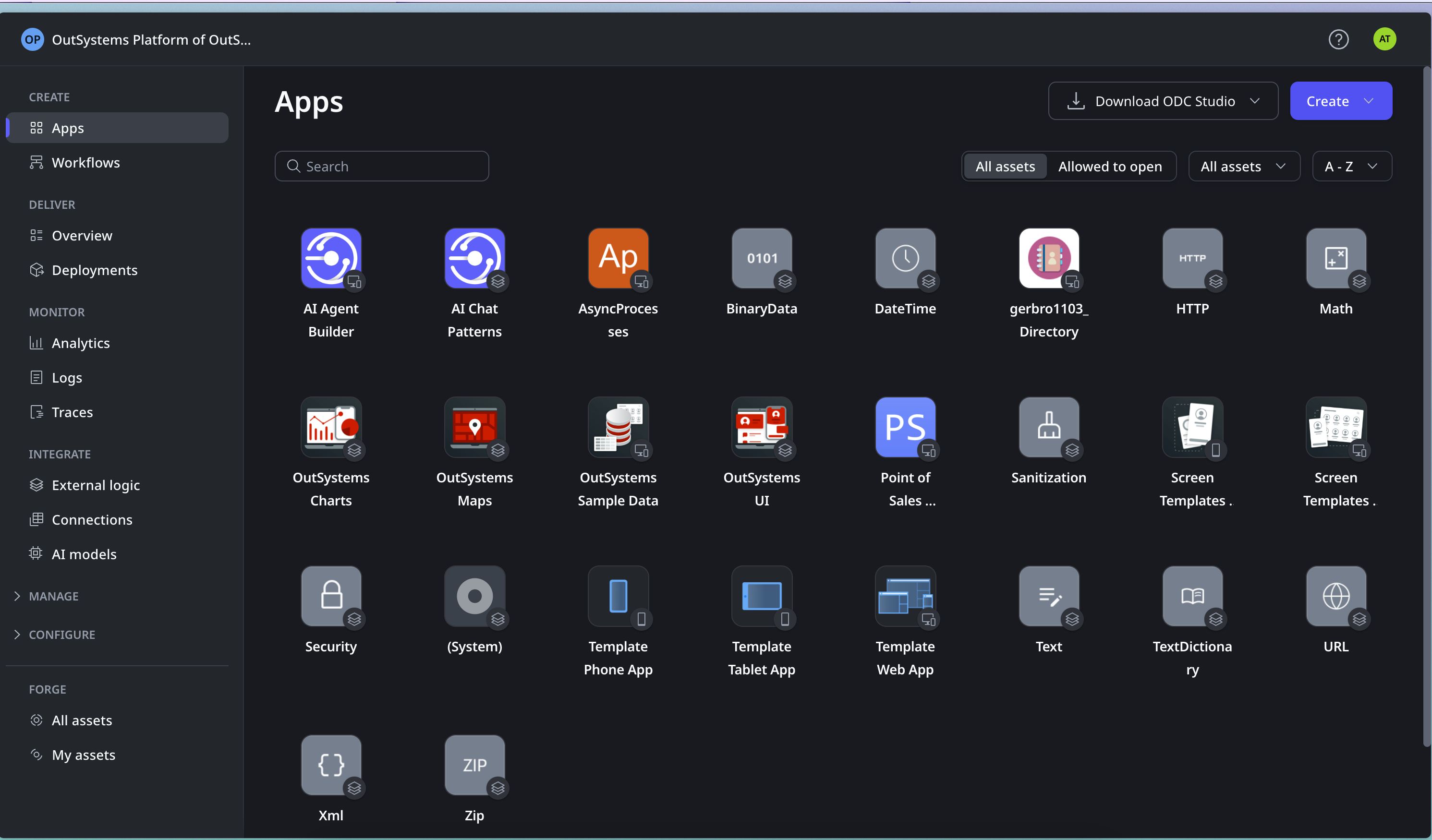Open the BinaryData library icon
Screen dimensions: 1432x840
coord(762,258)
